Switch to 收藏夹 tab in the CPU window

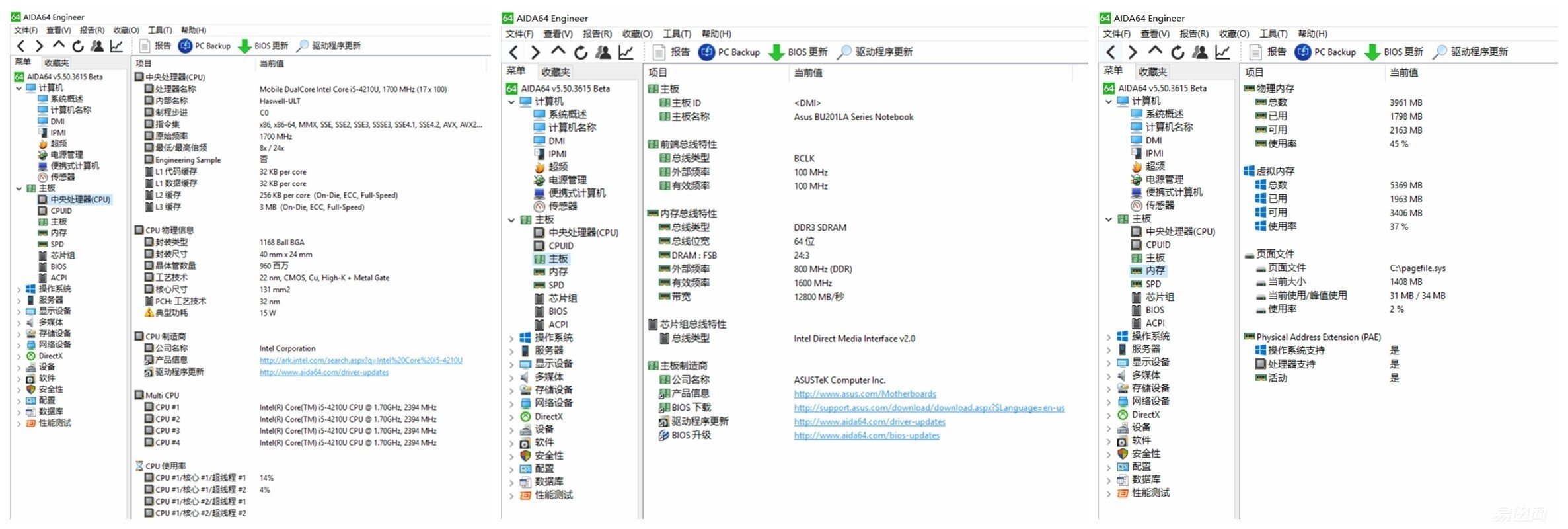click(56, 63)
